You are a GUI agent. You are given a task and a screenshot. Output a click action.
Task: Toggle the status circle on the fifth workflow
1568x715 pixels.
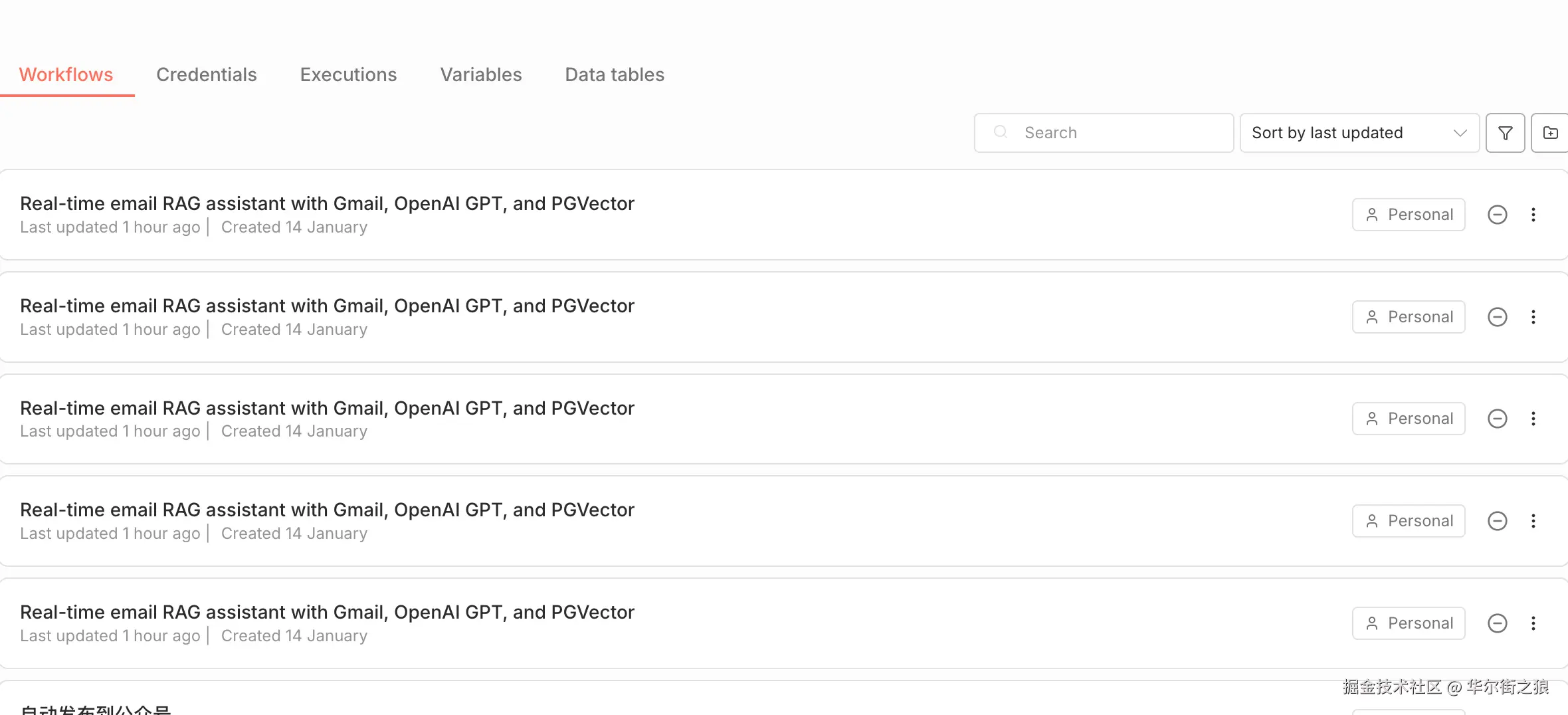tap(1497, 623)
